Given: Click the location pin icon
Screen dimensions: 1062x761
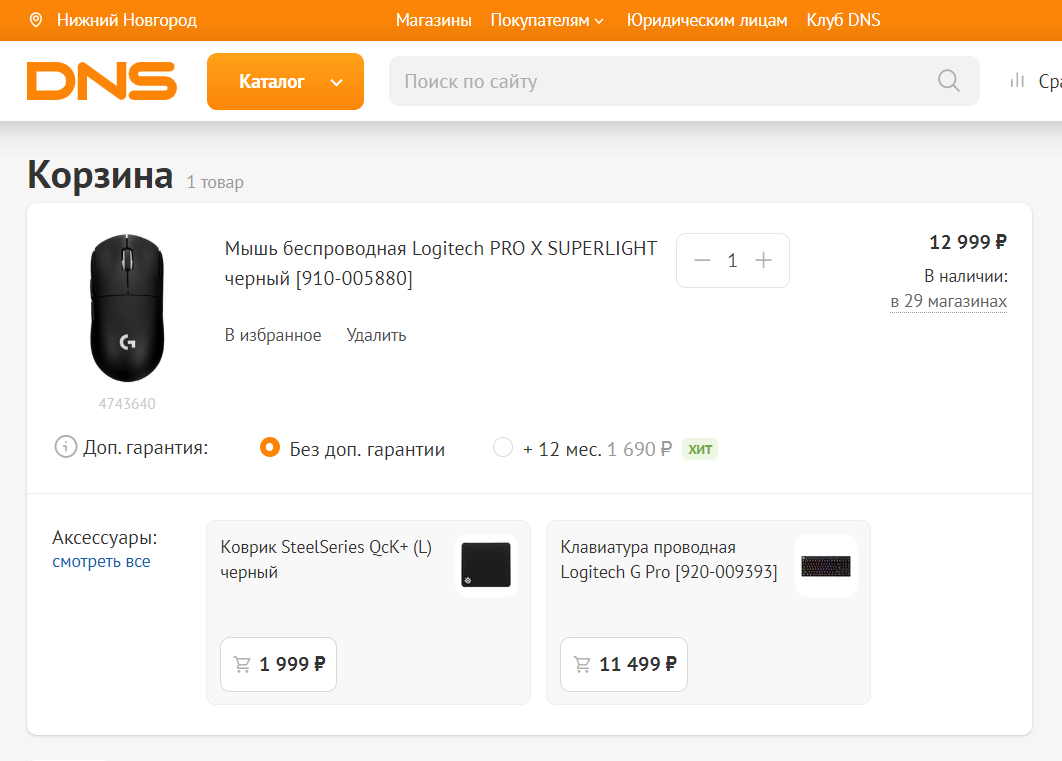Looking at the screenshot, I should [36, 20].
